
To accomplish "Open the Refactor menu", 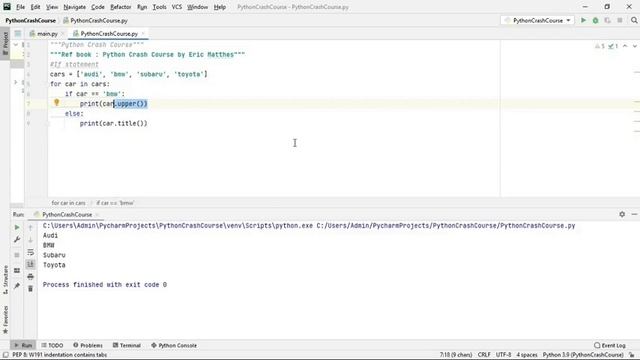I will pyautogui.click(x=120, y=7).
